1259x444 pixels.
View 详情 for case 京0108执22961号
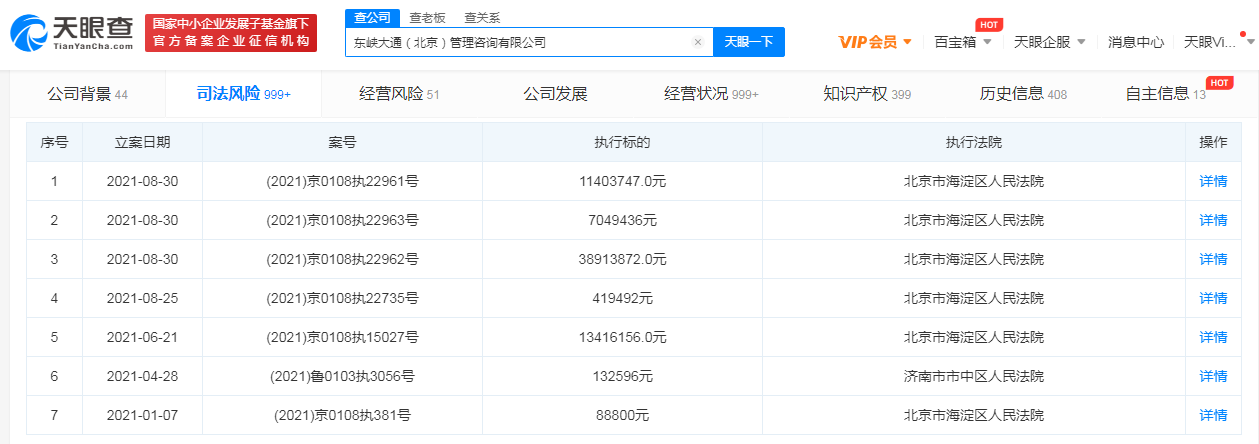point(1212,181)
